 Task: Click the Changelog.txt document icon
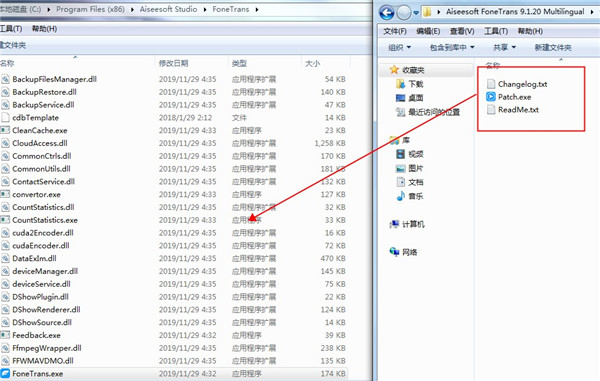(491, 84)
